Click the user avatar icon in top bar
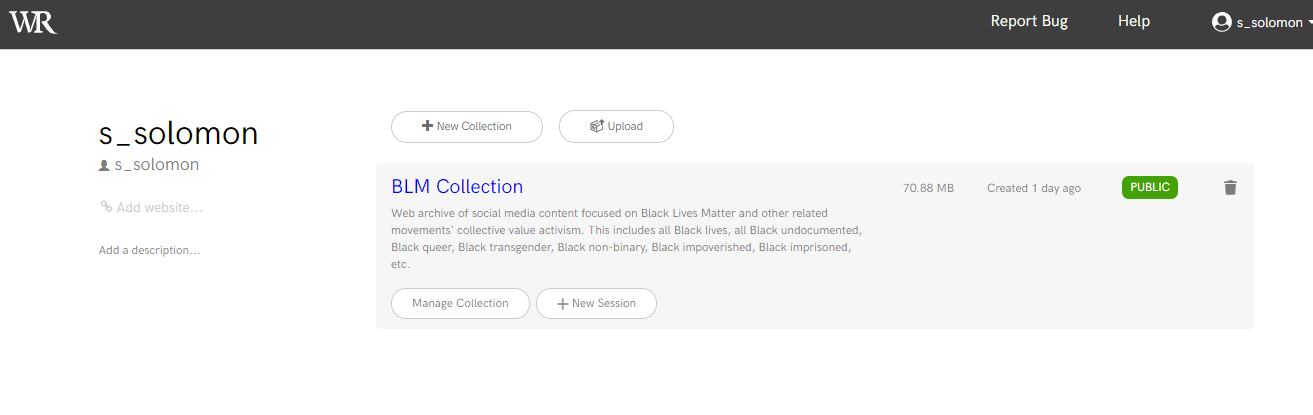Image resolution: width=1313 pixels, height=415 pixels. [1221, 22]
